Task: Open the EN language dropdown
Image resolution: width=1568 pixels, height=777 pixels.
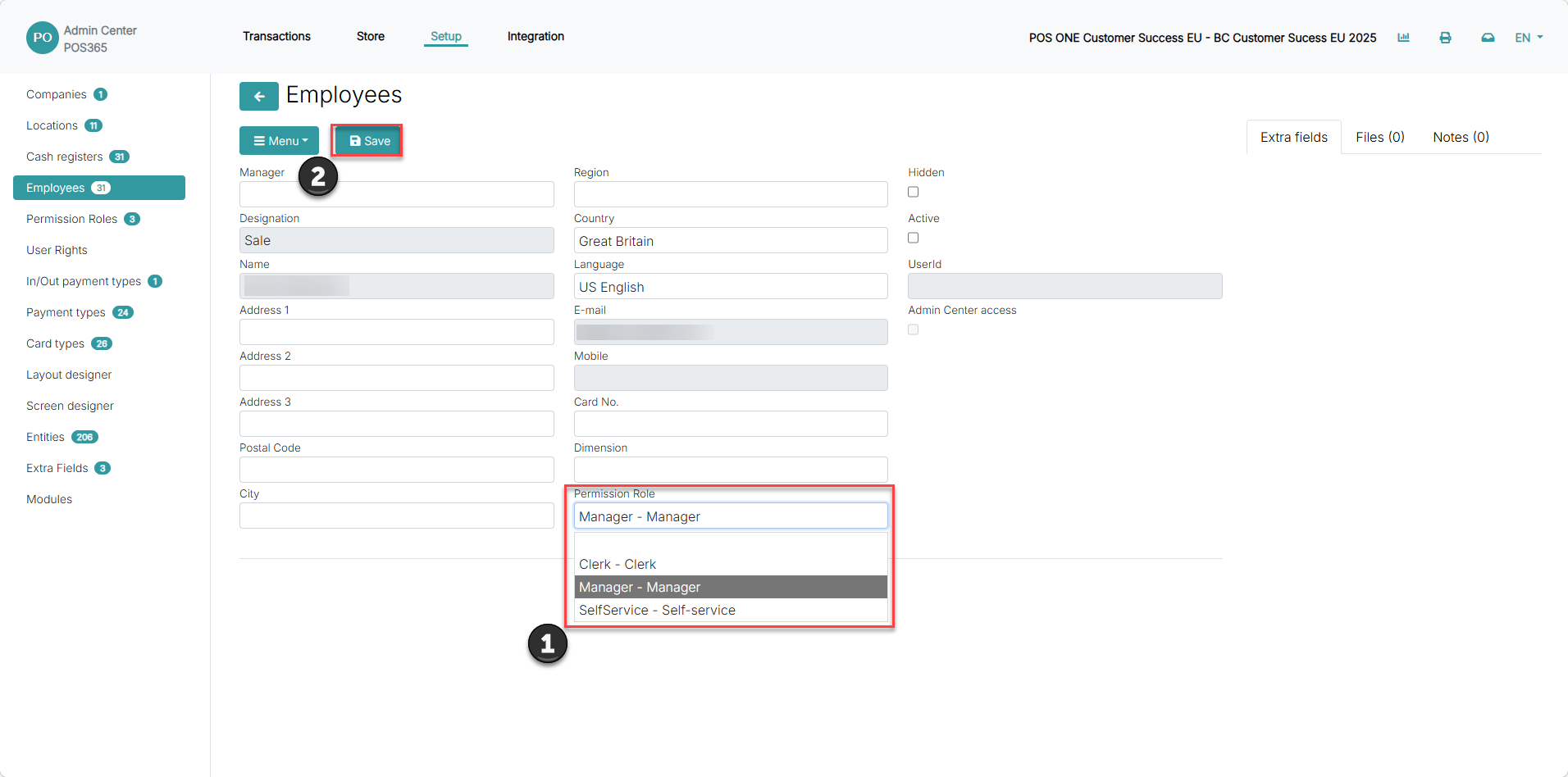Action: [x=1529, y=38]
